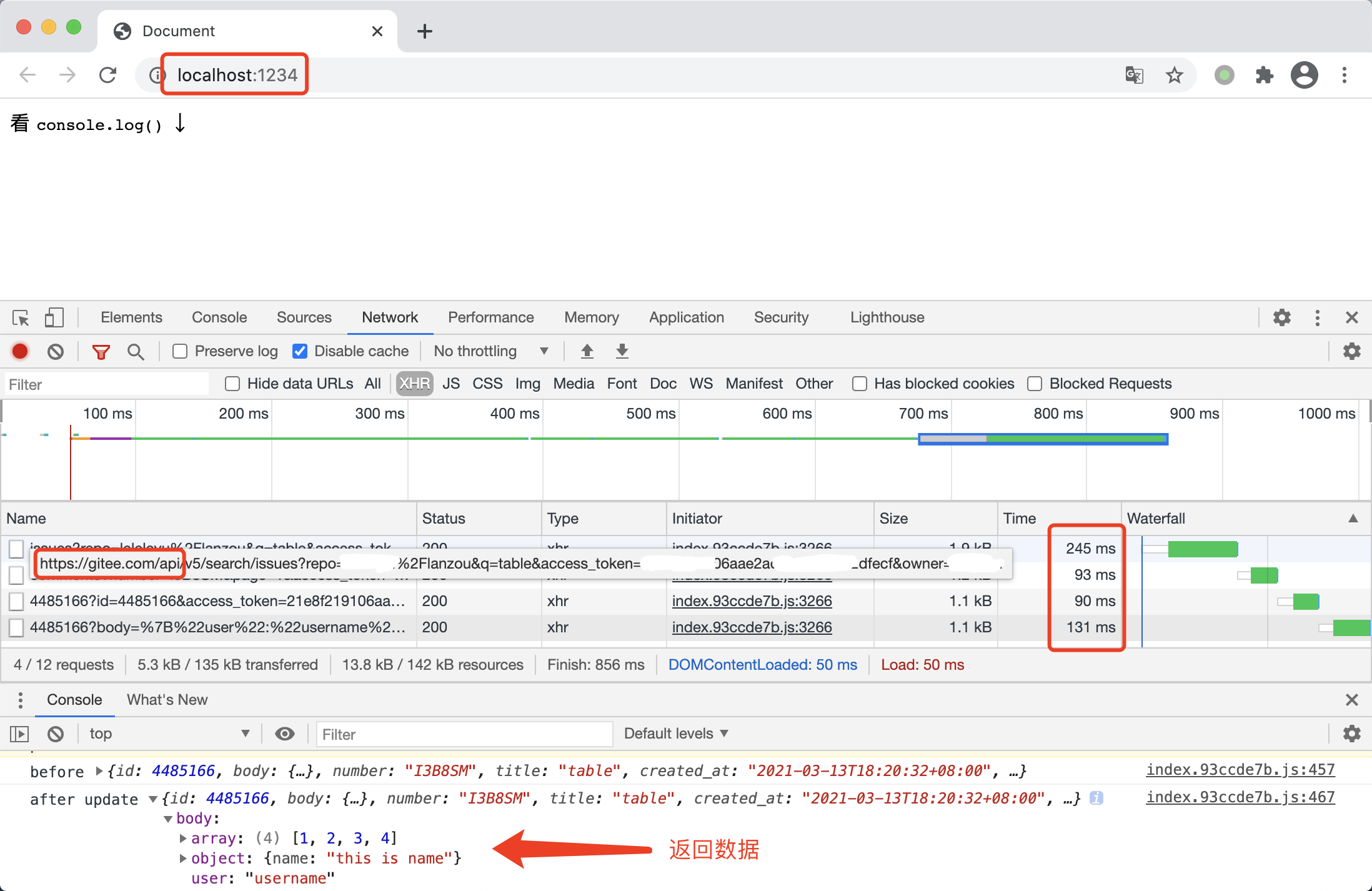Image resolution: width=1372 pixels, height=891 pixels.
Task: Click the red record network log button
Action: (20, 351)
